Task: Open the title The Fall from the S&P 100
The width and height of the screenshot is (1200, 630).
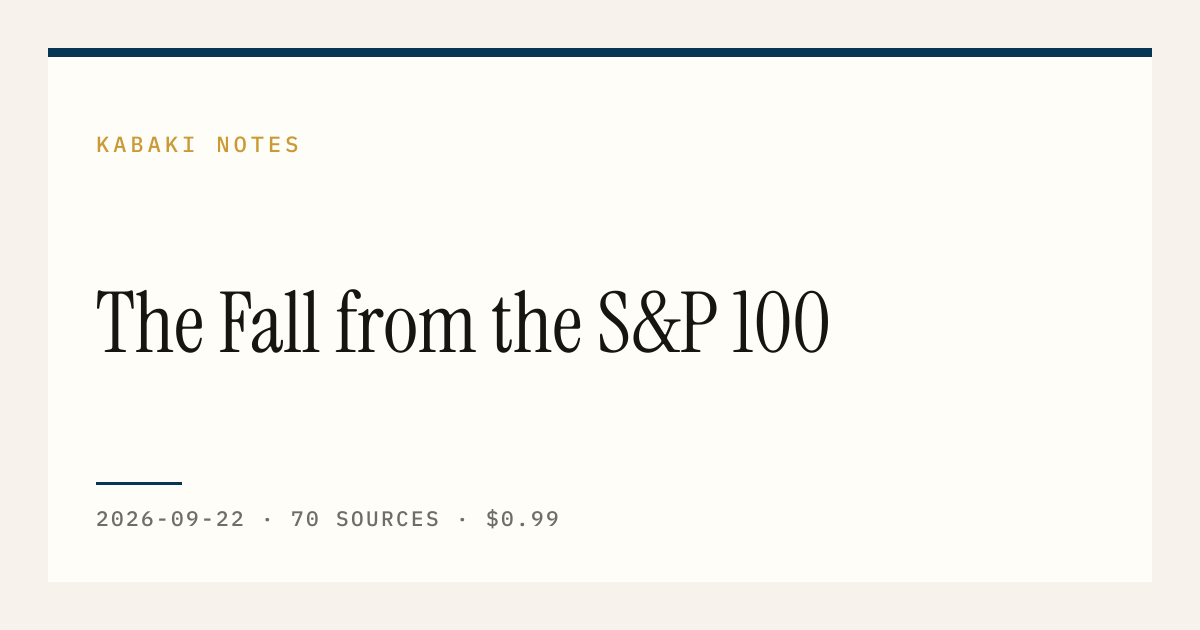Action: [x=462, y=323]
